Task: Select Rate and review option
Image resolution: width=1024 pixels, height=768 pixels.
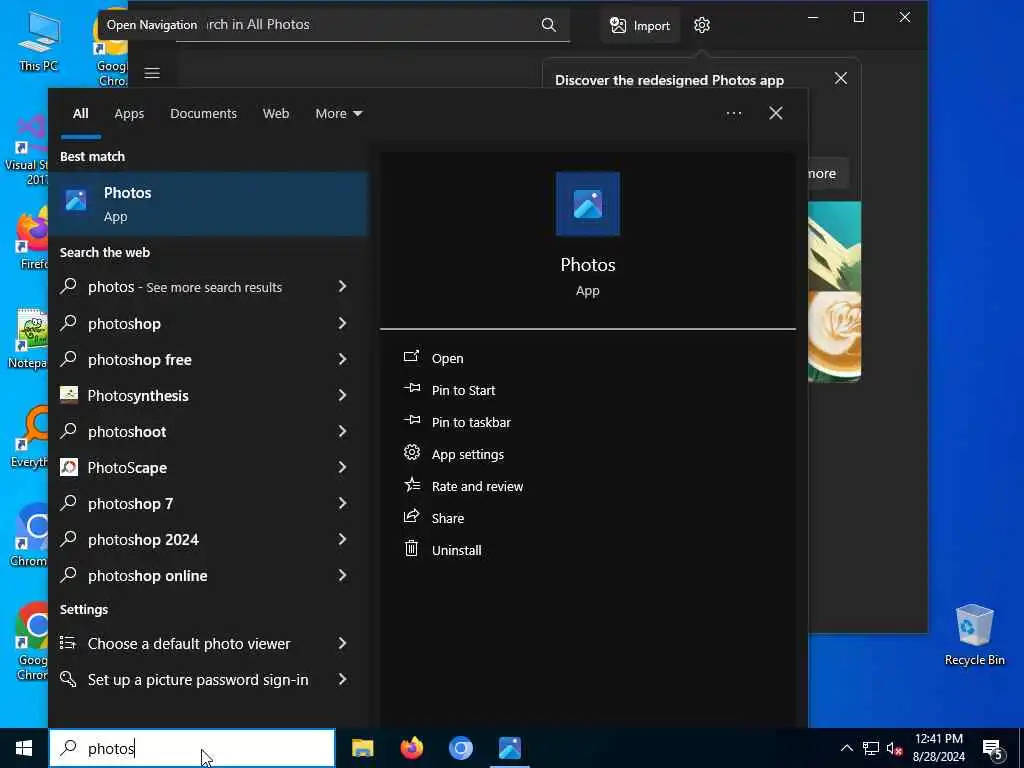Action: 477,487
